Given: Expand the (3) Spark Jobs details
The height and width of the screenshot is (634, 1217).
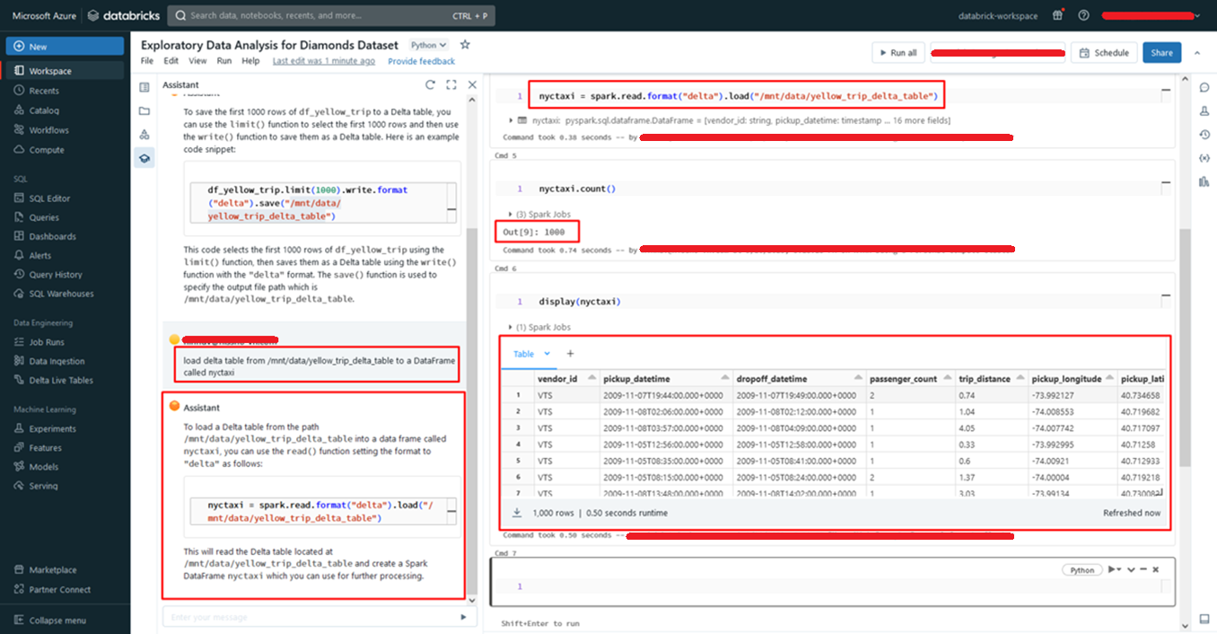Looking at the screenshot, I should (x=510, y=214).
